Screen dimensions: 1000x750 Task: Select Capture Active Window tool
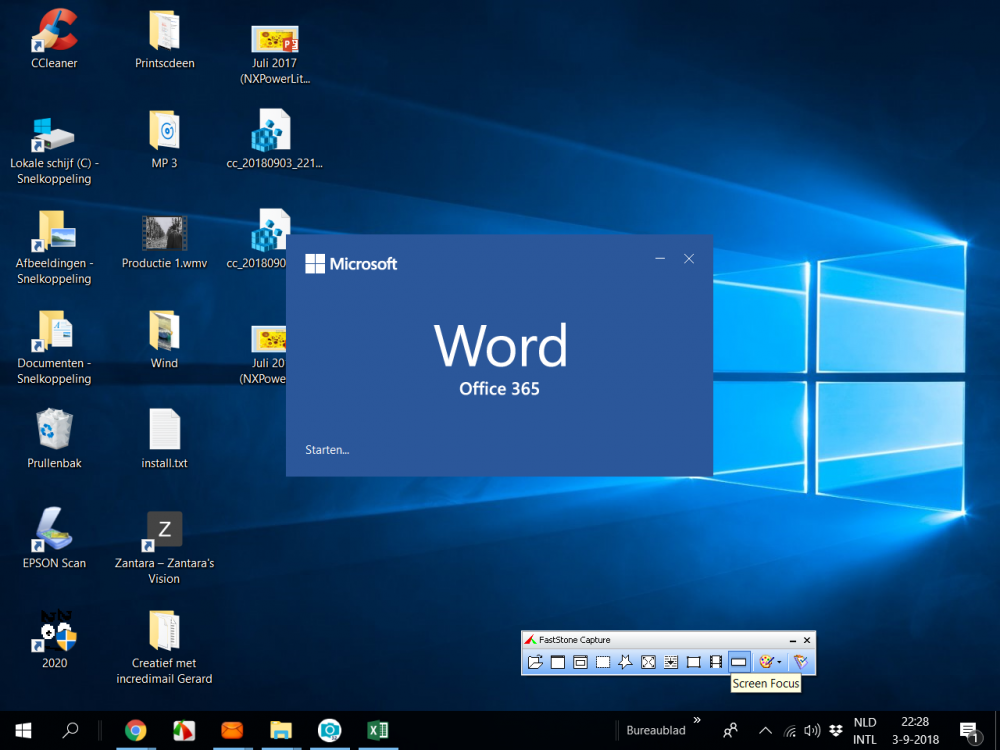(x=558, y=662)
